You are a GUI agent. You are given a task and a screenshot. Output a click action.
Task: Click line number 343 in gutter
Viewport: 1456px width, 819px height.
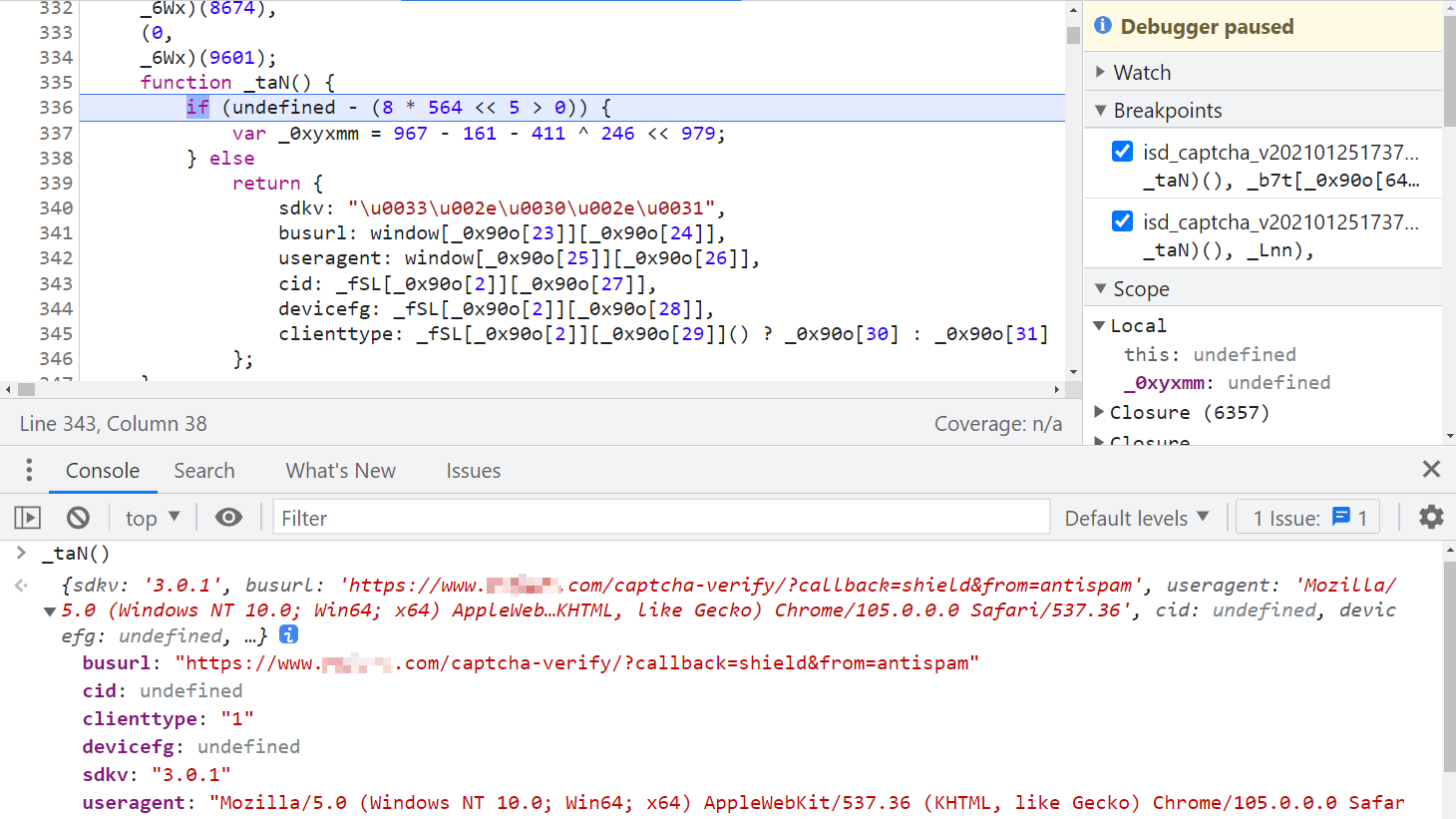(x=56, y=283)
